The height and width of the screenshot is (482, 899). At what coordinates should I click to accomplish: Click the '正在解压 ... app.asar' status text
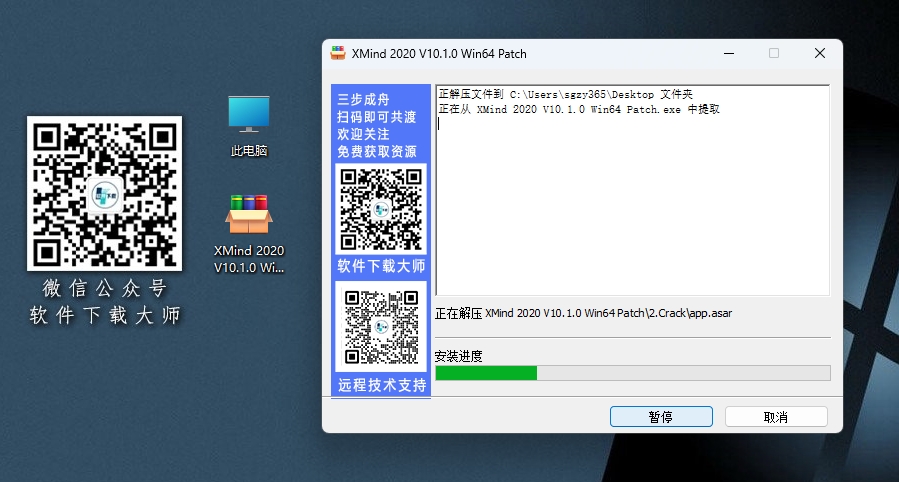coord(583,314)
